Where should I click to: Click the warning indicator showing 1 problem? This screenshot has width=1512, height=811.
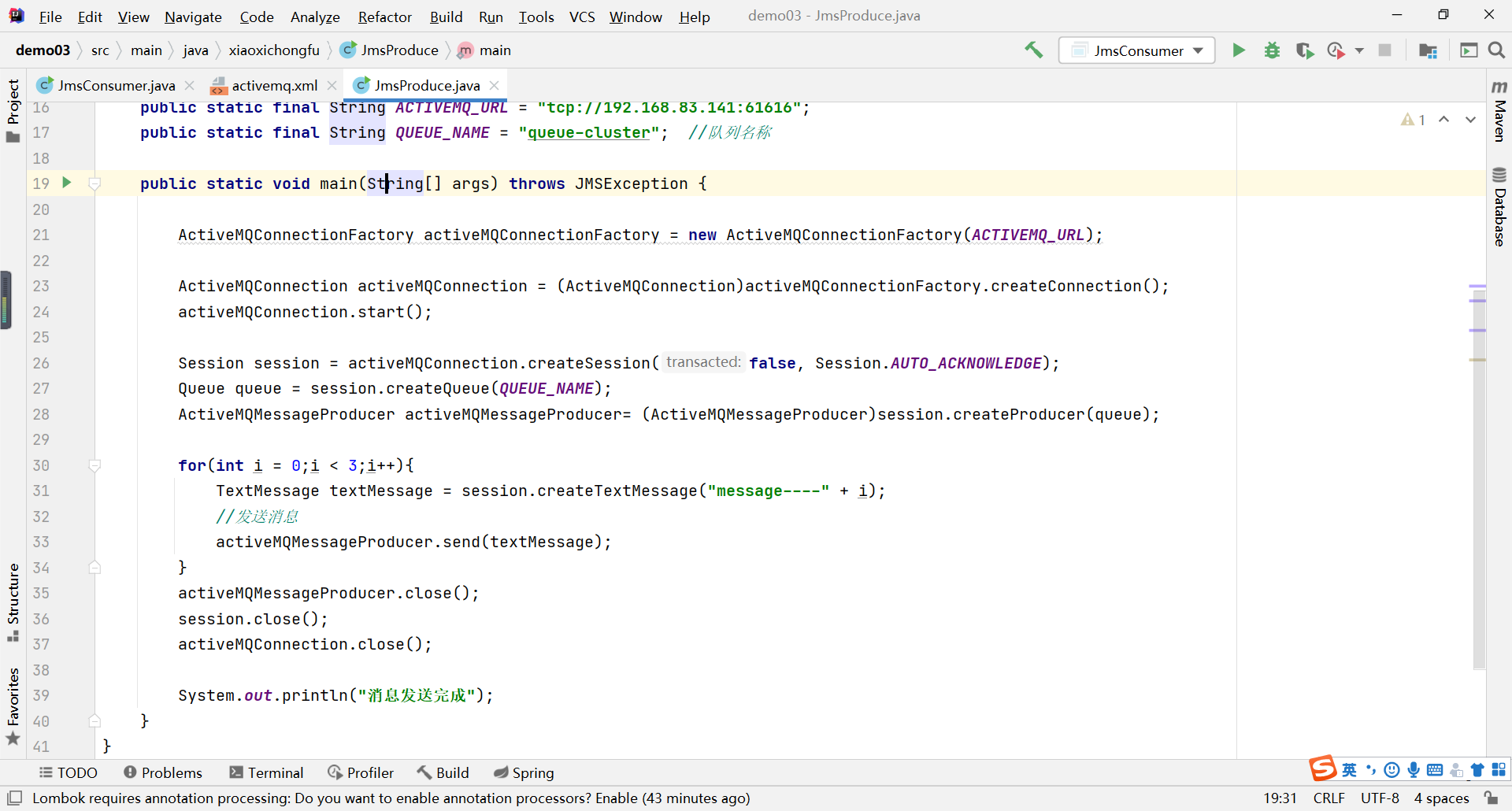pyautogui.click(x=1413, y=120)
